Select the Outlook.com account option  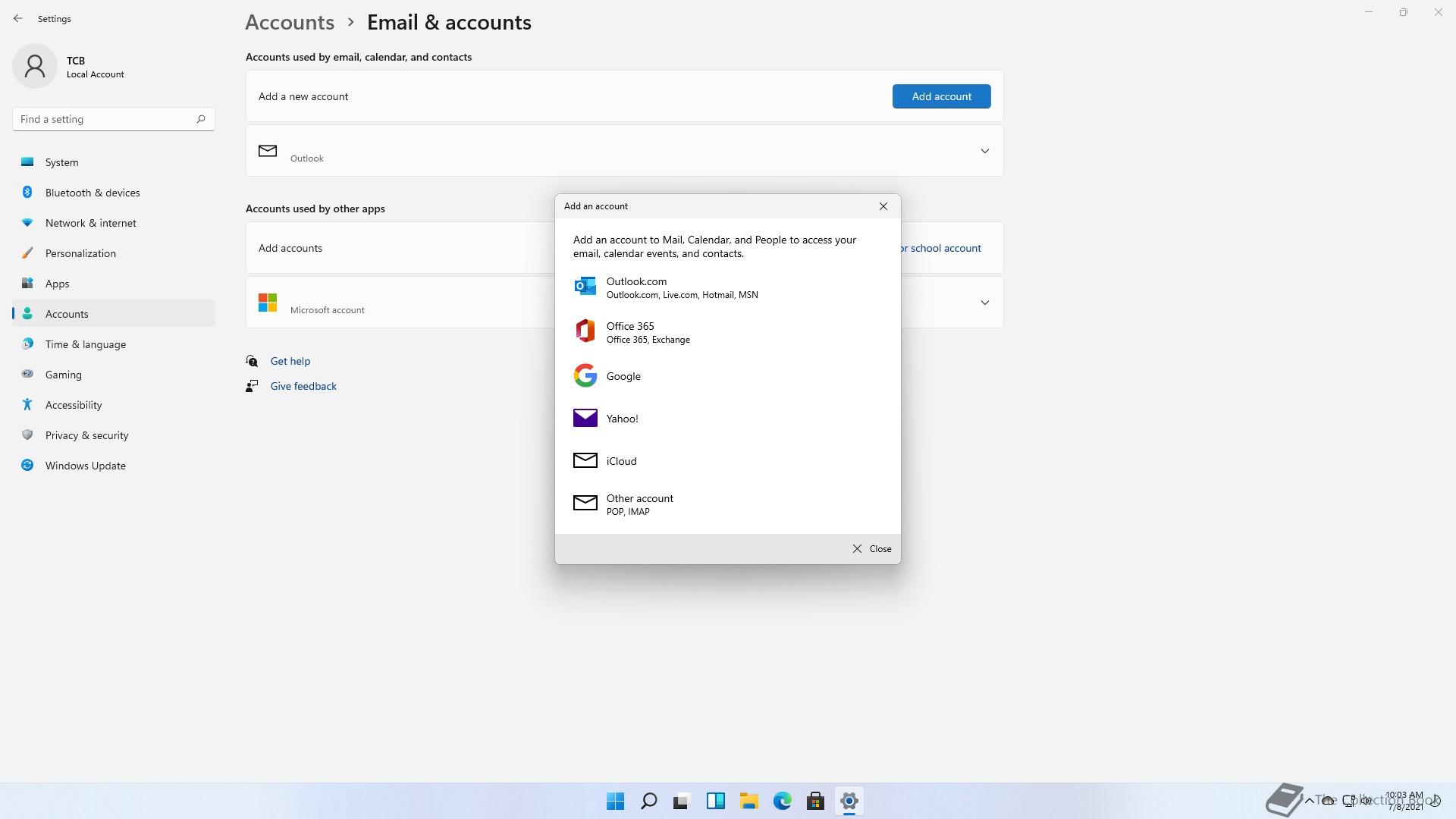(727, 287)
